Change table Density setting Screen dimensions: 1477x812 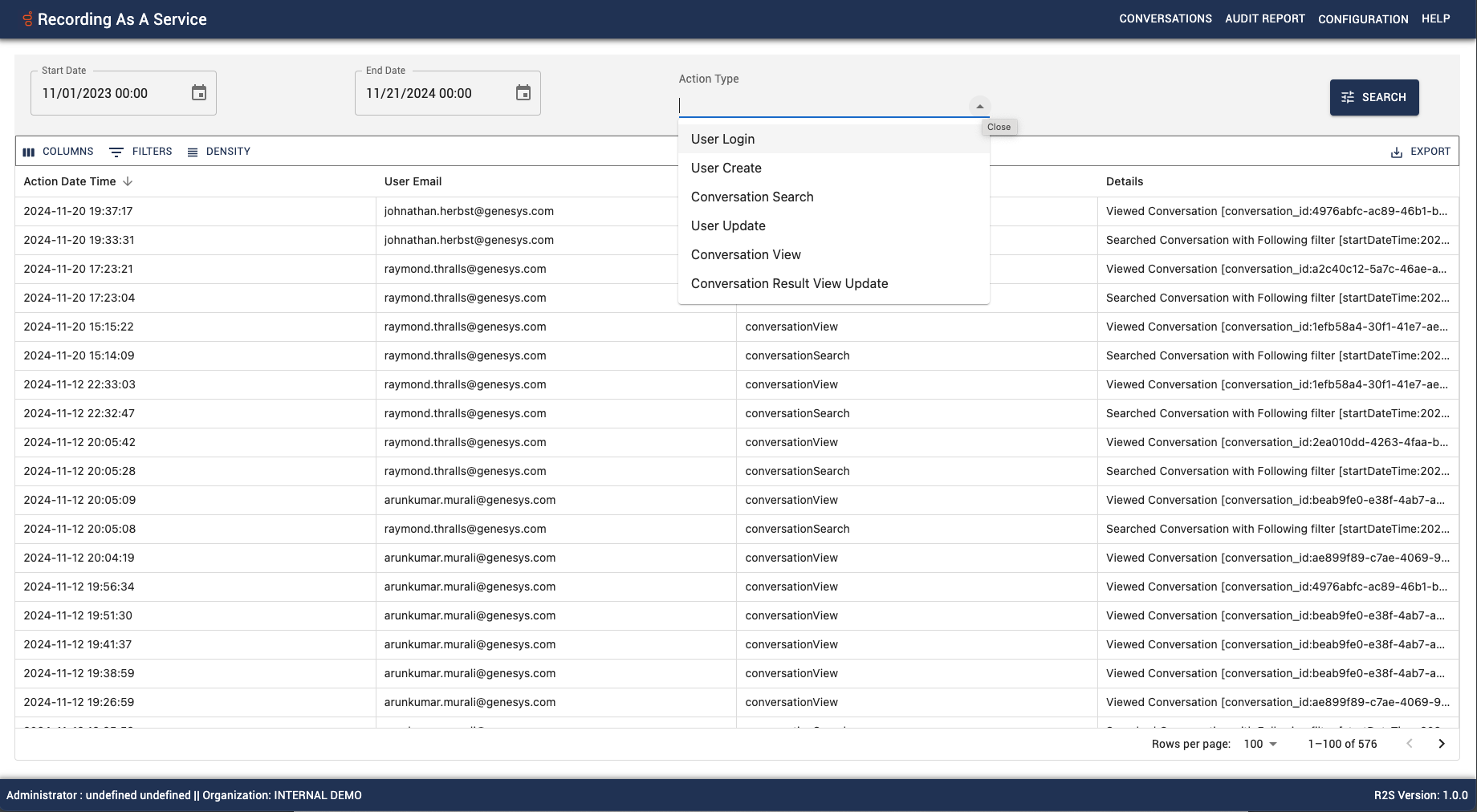[219, 152]
